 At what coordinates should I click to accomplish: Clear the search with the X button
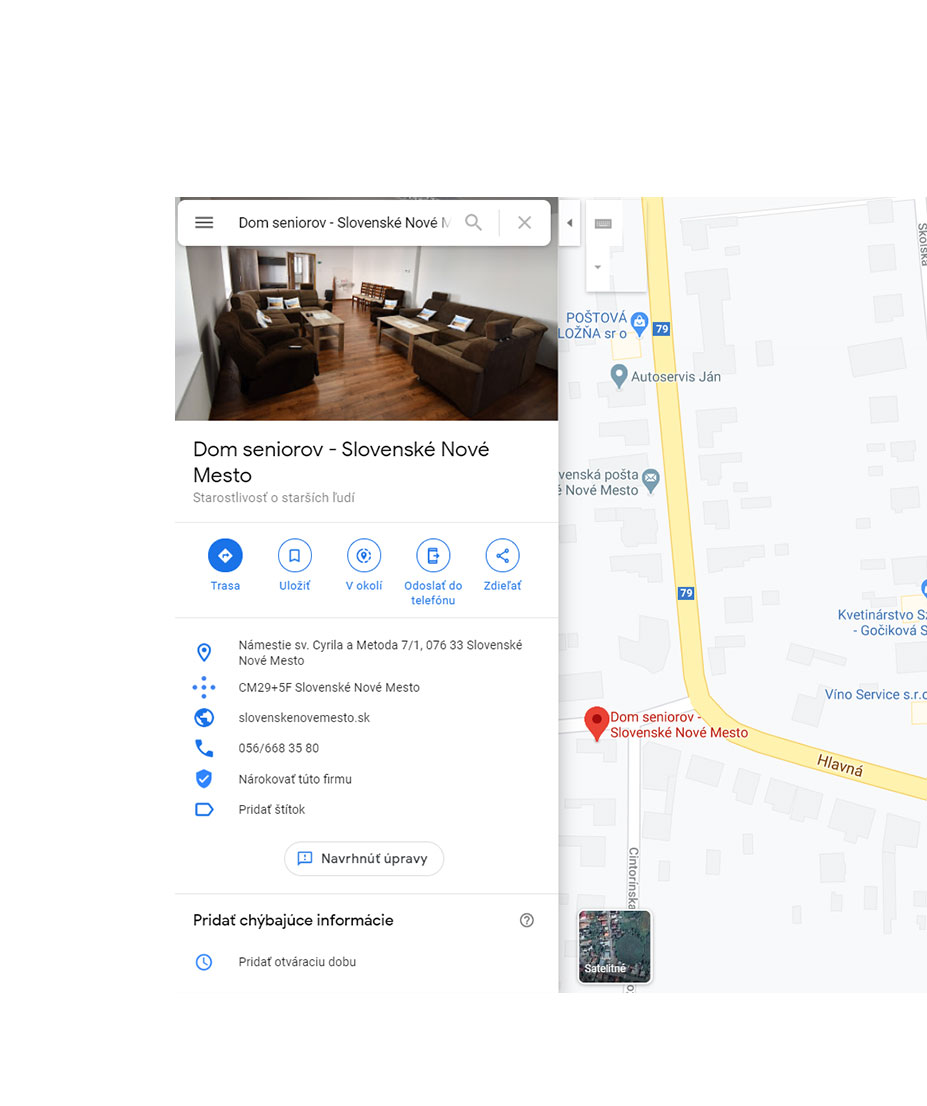524,223
